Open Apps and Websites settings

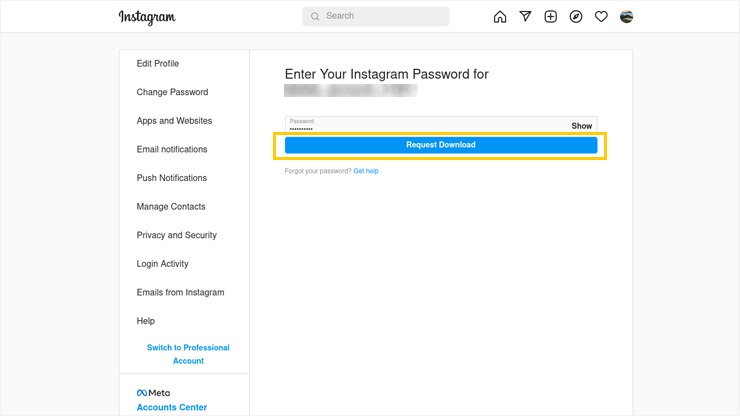[x=174, y=121]
